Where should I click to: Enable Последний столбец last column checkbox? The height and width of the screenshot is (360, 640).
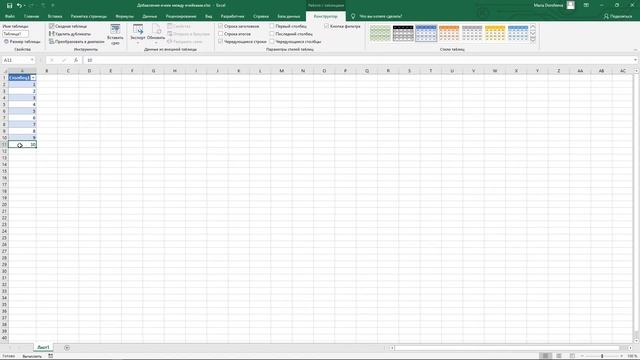click(272, 34)
